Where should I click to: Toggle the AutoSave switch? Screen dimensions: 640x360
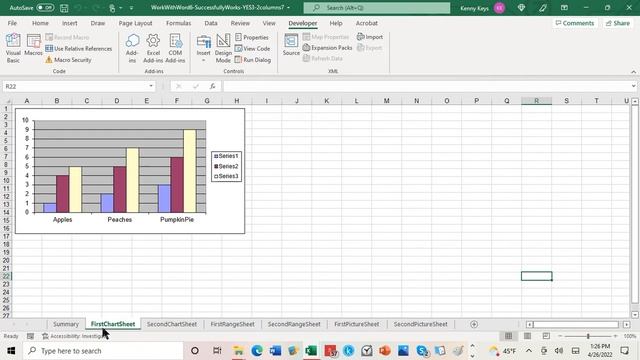tap(45, 8)
